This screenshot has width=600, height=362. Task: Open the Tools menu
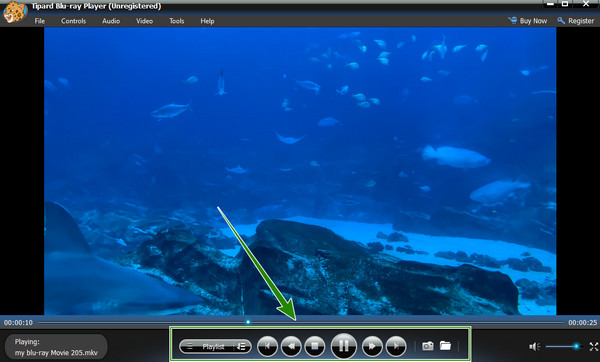177,21
